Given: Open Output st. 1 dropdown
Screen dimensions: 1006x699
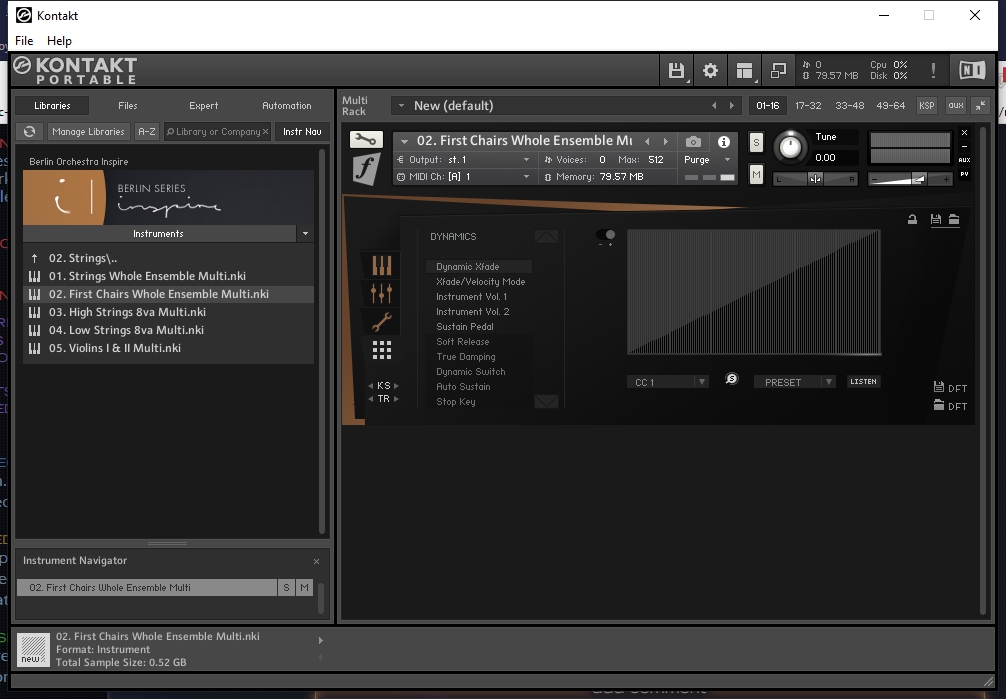Looking at the screenshot, I should 526,160.
